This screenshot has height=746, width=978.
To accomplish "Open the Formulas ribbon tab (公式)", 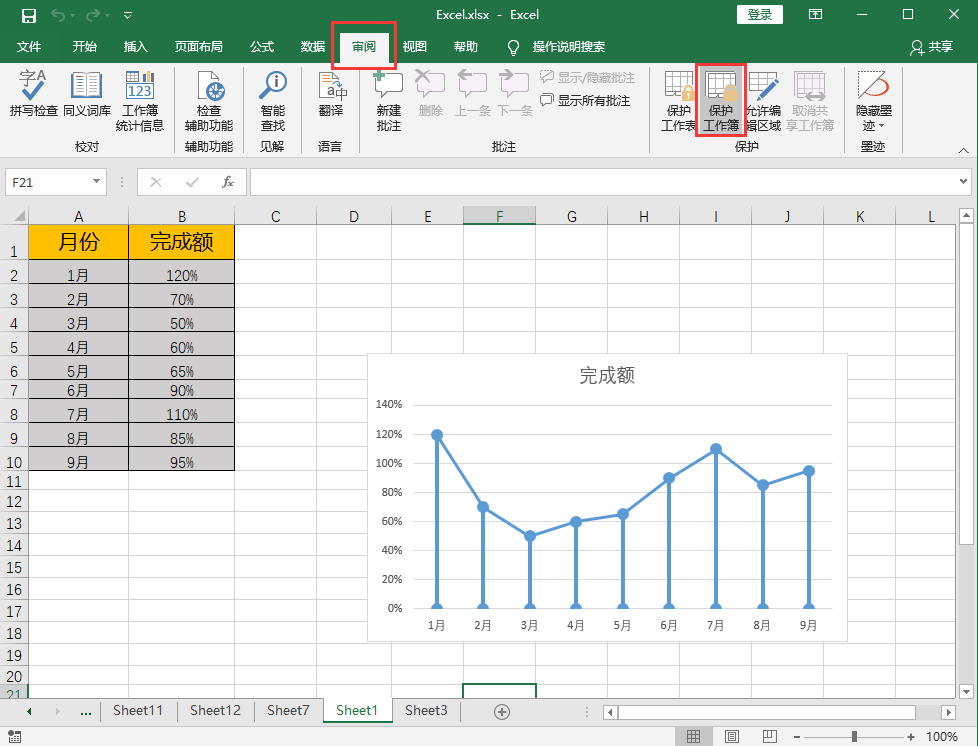I will pos(262,47).
